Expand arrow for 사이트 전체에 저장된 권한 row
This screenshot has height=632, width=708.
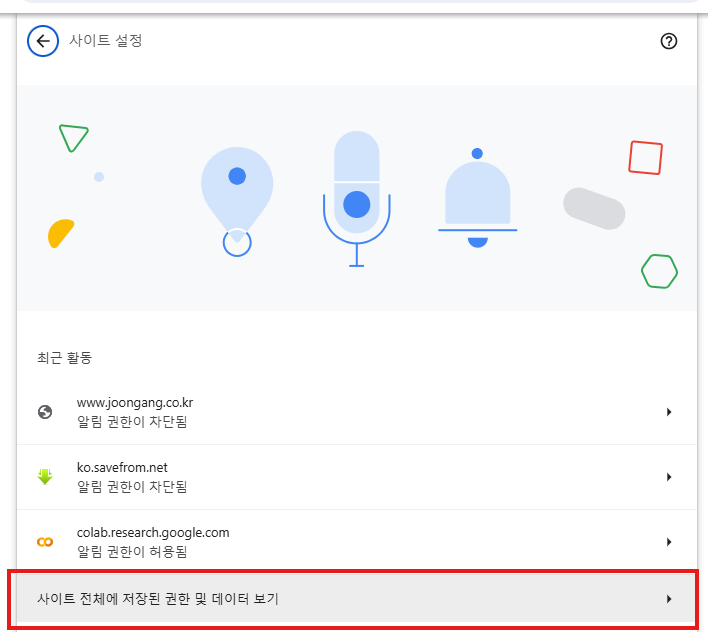coord(668,599)
